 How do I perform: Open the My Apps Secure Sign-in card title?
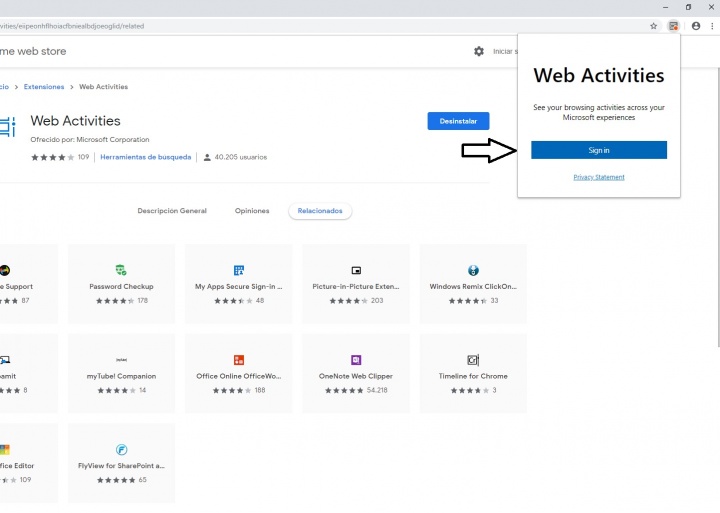pos(239,286)
